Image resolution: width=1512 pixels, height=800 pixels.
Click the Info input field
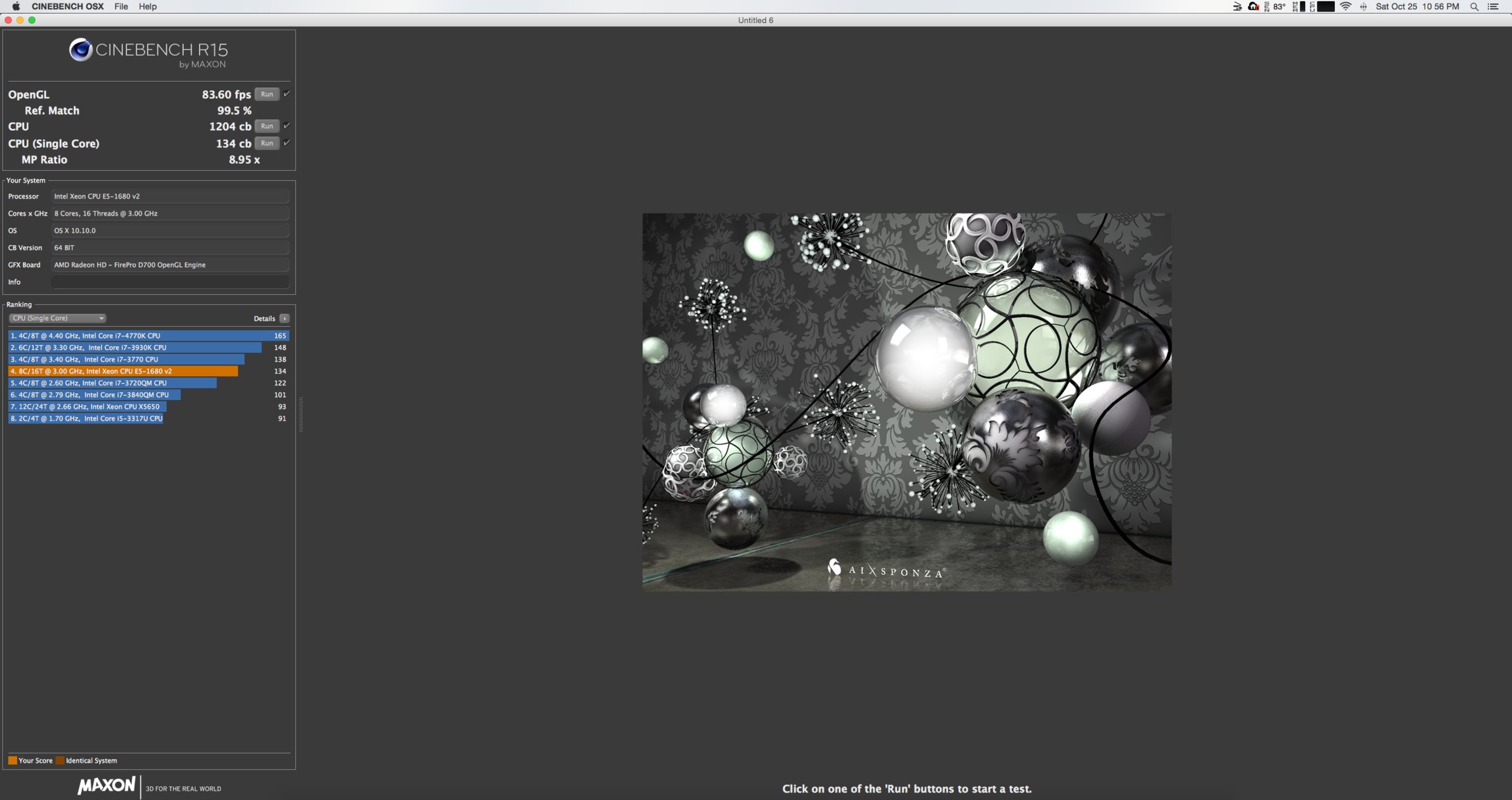click(x=170, y=282)
